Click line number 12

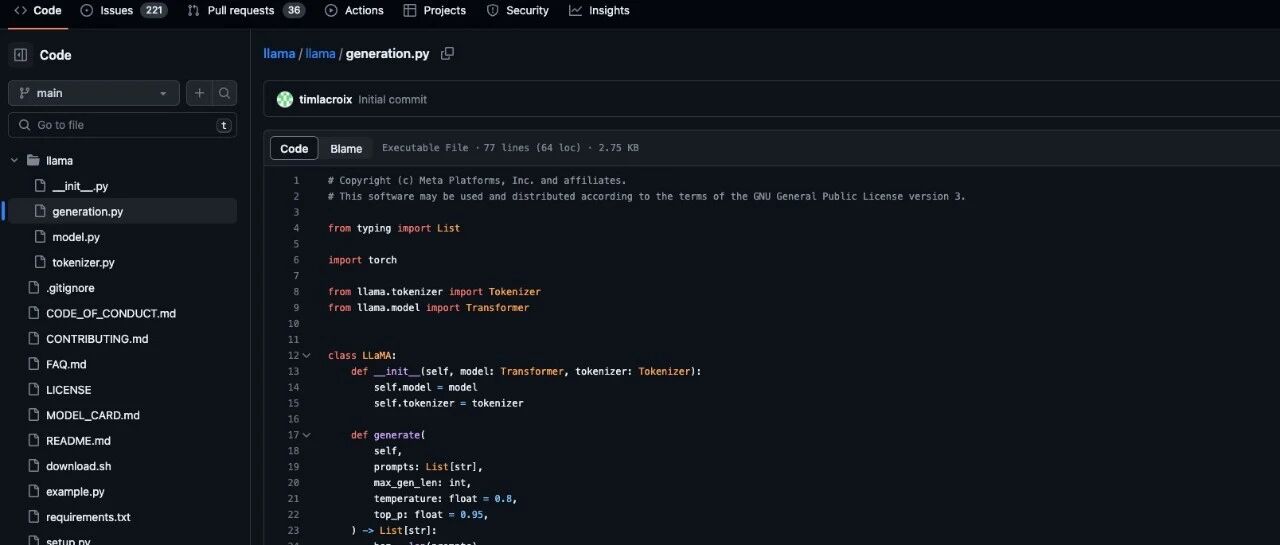click(x=293, y=355)
